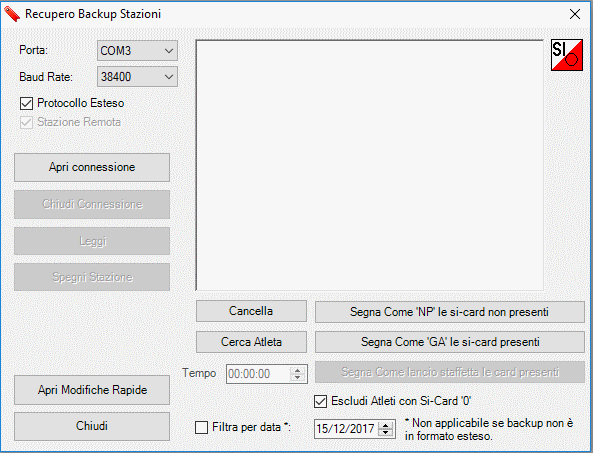The width and height of the screenshot is (593, 453).
Task: Open the Porta COM3 dropdown
Action: tap(137, 51)
